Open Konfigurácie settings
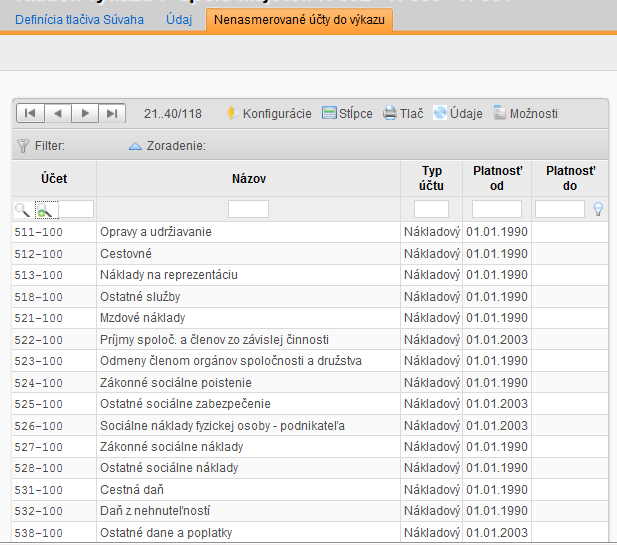 (270, 114)
